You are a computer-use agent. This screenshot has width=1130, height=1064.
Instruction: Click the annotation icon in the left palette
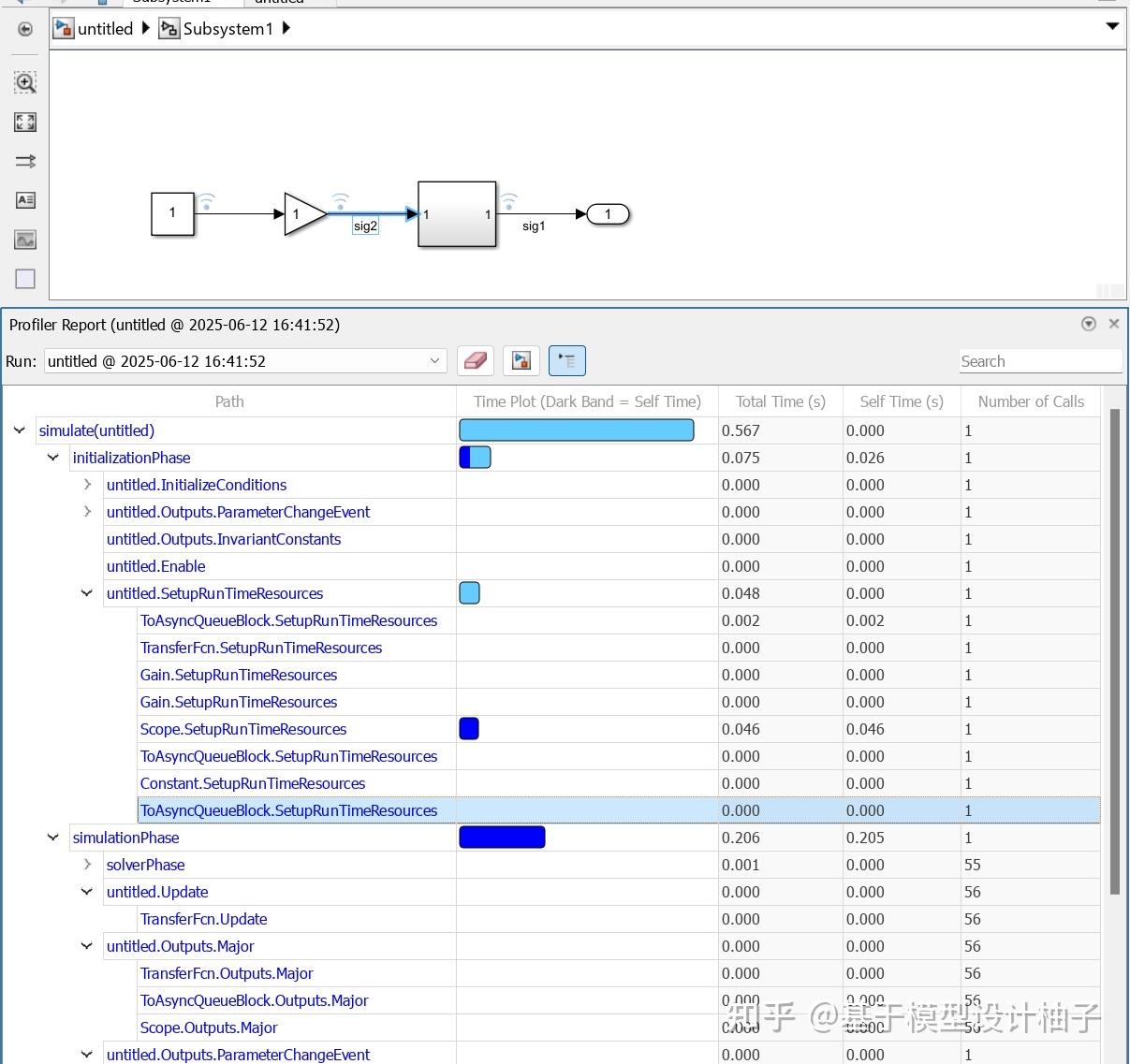pos(25,199)
